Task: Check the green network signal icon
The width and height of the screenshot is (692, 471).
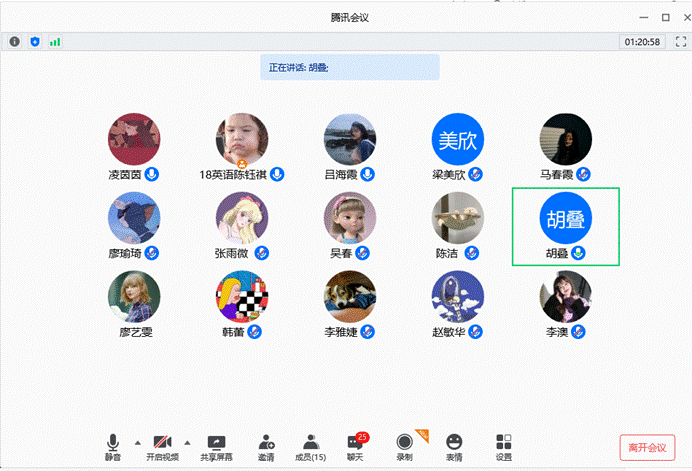Action: tap(55, 42)
